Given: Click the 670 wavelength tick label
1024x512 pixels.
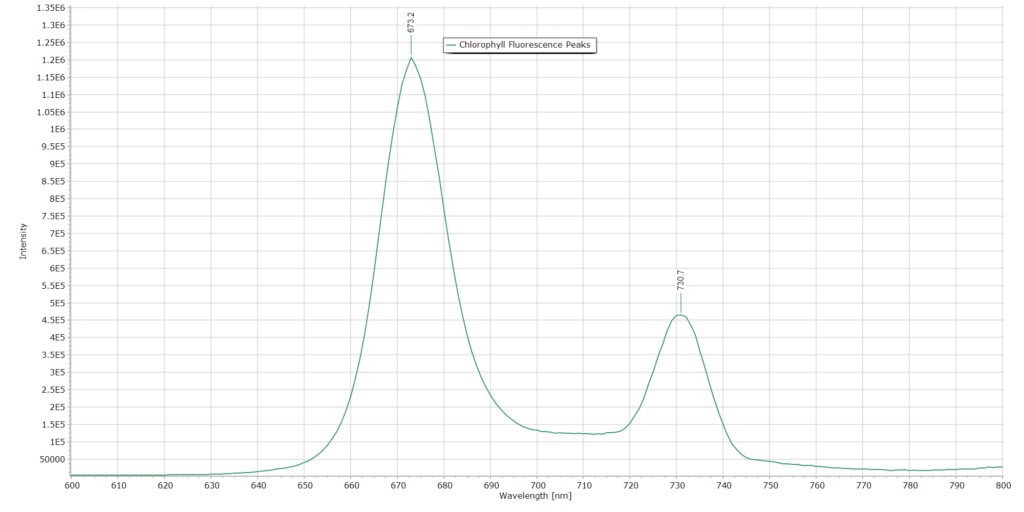Looking at the screenshot, I should 397,486.
